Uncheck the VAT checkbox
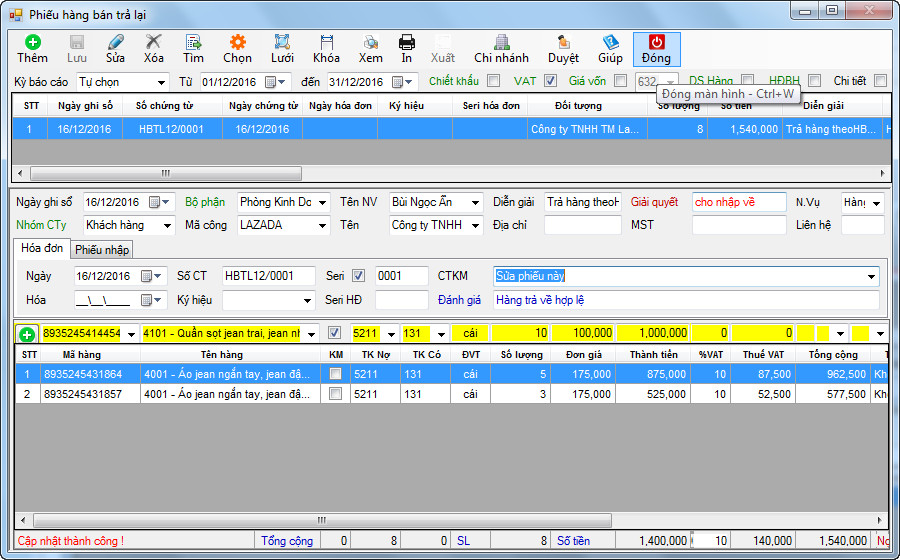Screen dimensions: 900x560 pyautogui.click(x=550, y=81)
